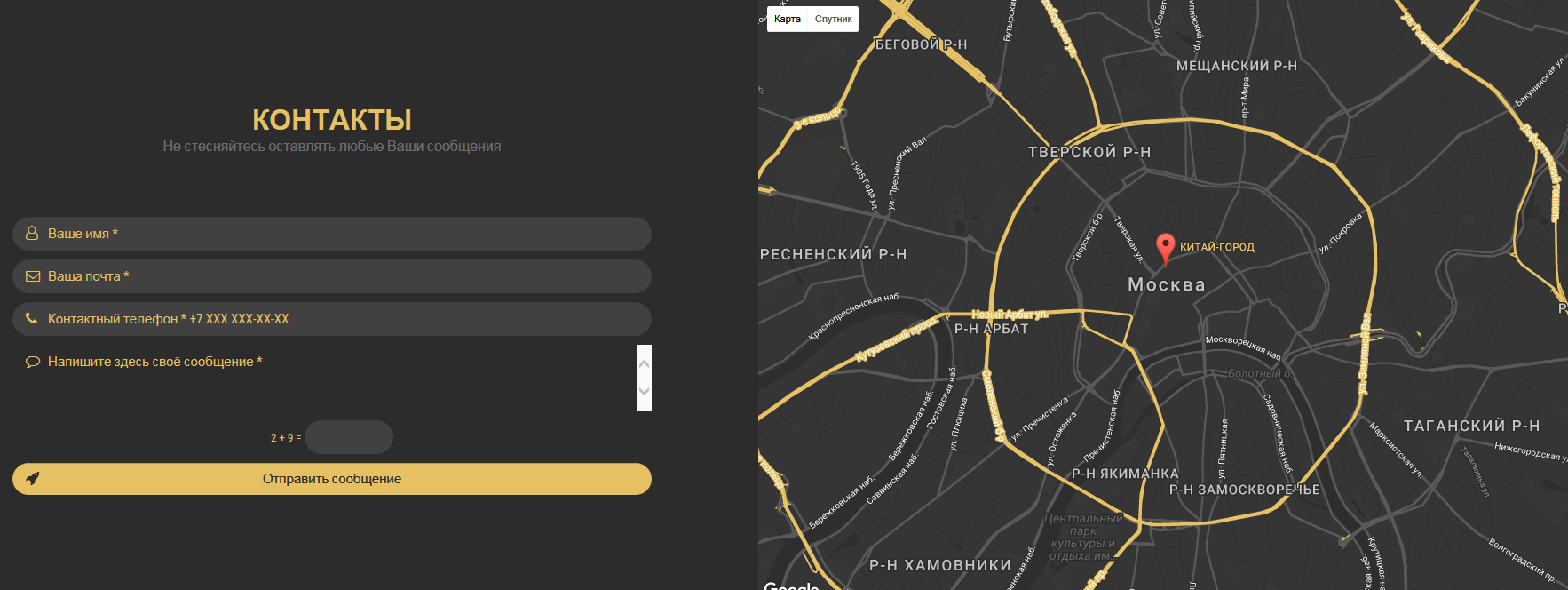Switch map to Спутник view
This screenshot has height=590, width=1568.
(x=833, y=19)
